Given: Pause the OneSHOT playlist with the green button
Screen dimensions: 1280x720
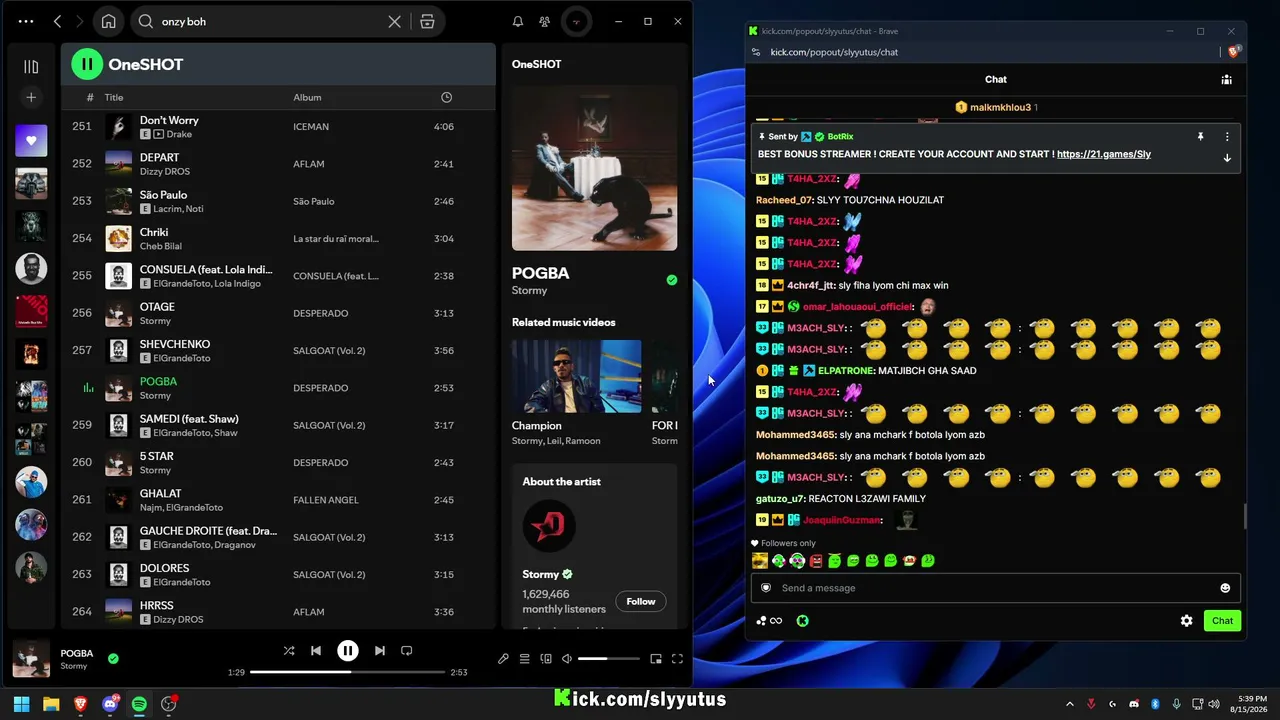Looking at the screenshot, I should pos(87,64).
